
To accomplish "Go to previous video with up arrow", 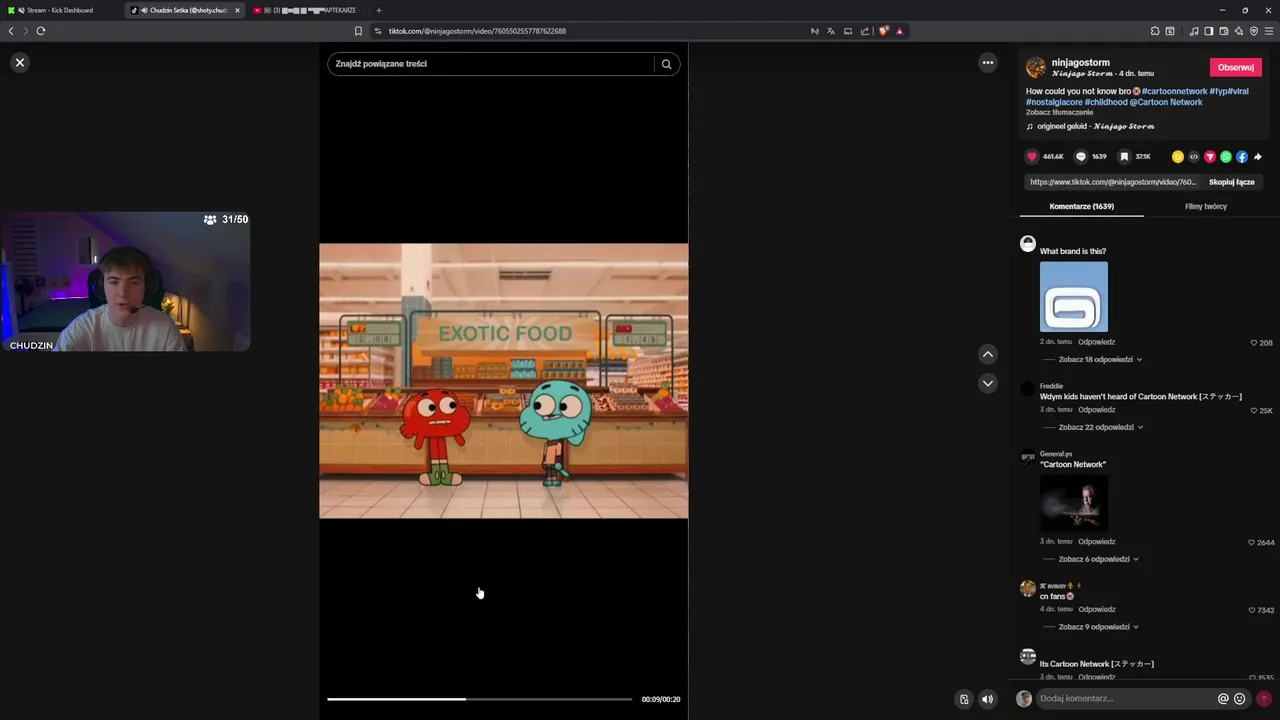I will pos(988,354).
